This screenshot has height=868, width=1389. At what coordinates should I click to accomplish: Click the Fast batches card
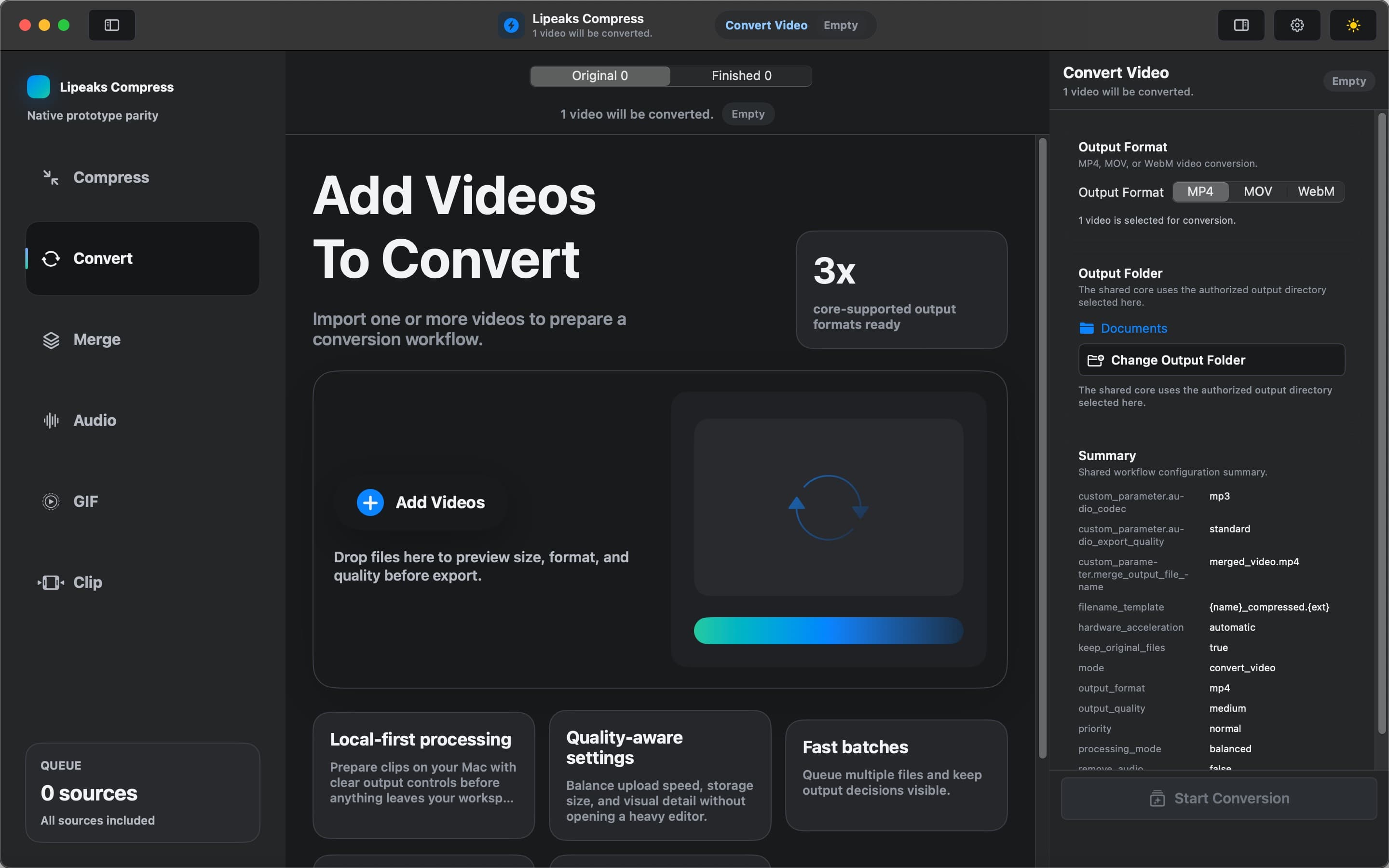point(896,775)
